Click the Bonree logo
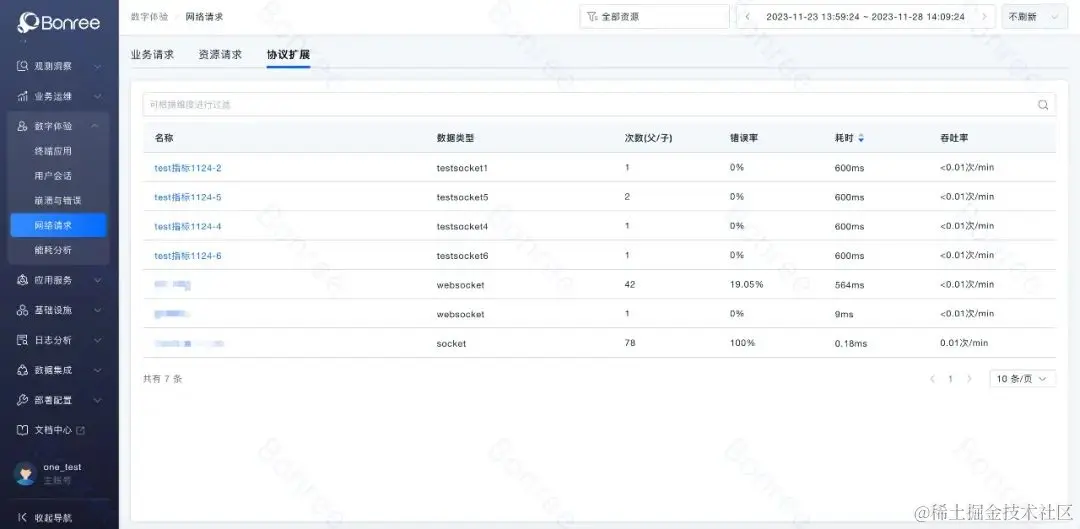The width and height of the screenshot is (1080, 529). coord(59,22)
